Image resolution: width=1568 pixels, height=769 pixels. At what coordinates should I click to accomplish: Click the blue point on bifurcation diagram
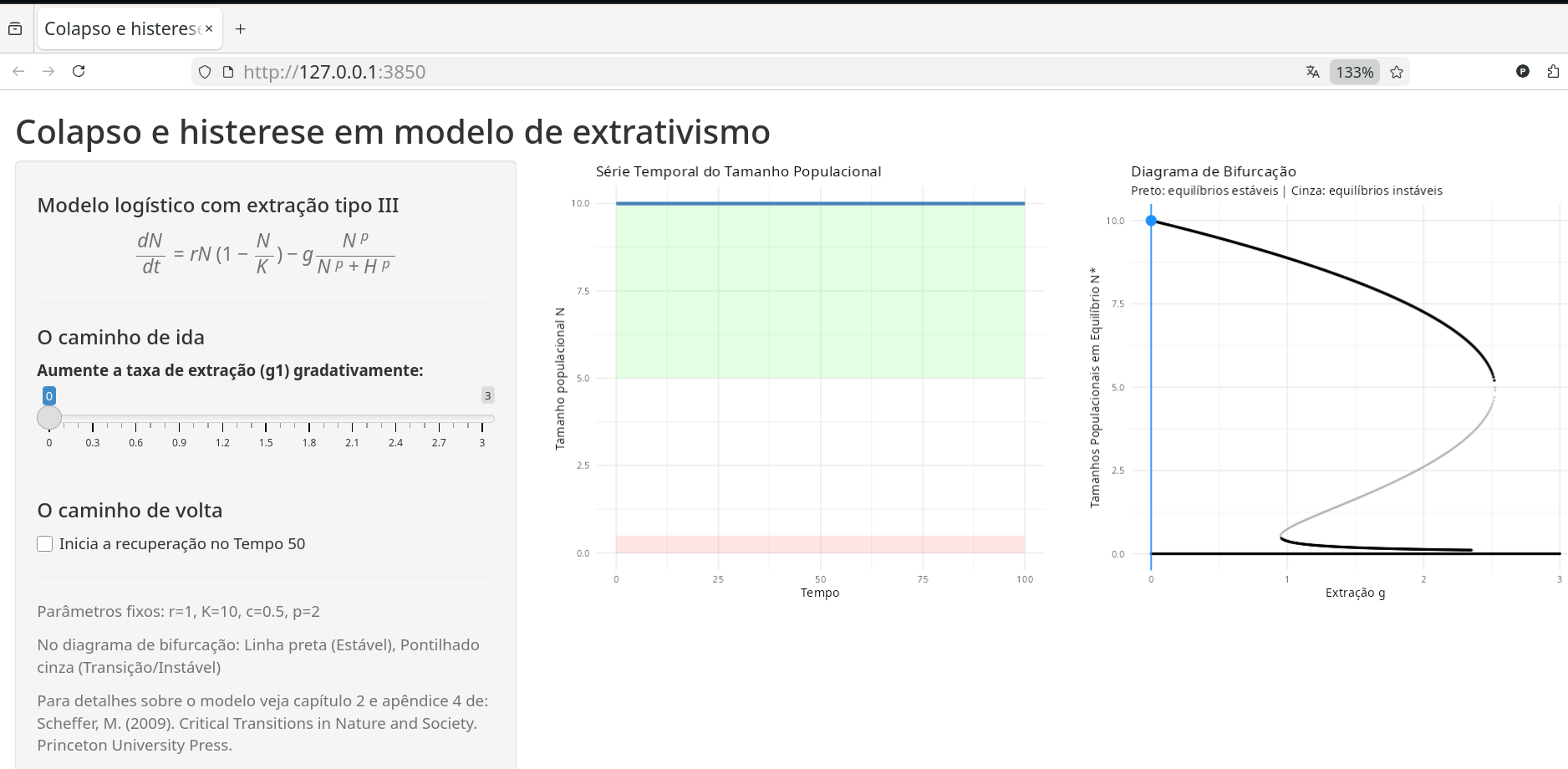pyautogui.click(x=1151, y=221)
